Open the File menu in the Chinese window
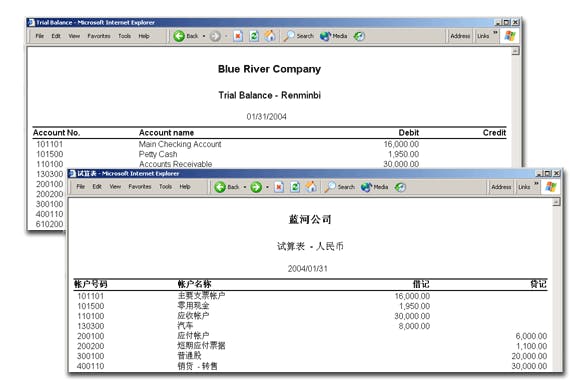570x384 pixels. [81, 187]
